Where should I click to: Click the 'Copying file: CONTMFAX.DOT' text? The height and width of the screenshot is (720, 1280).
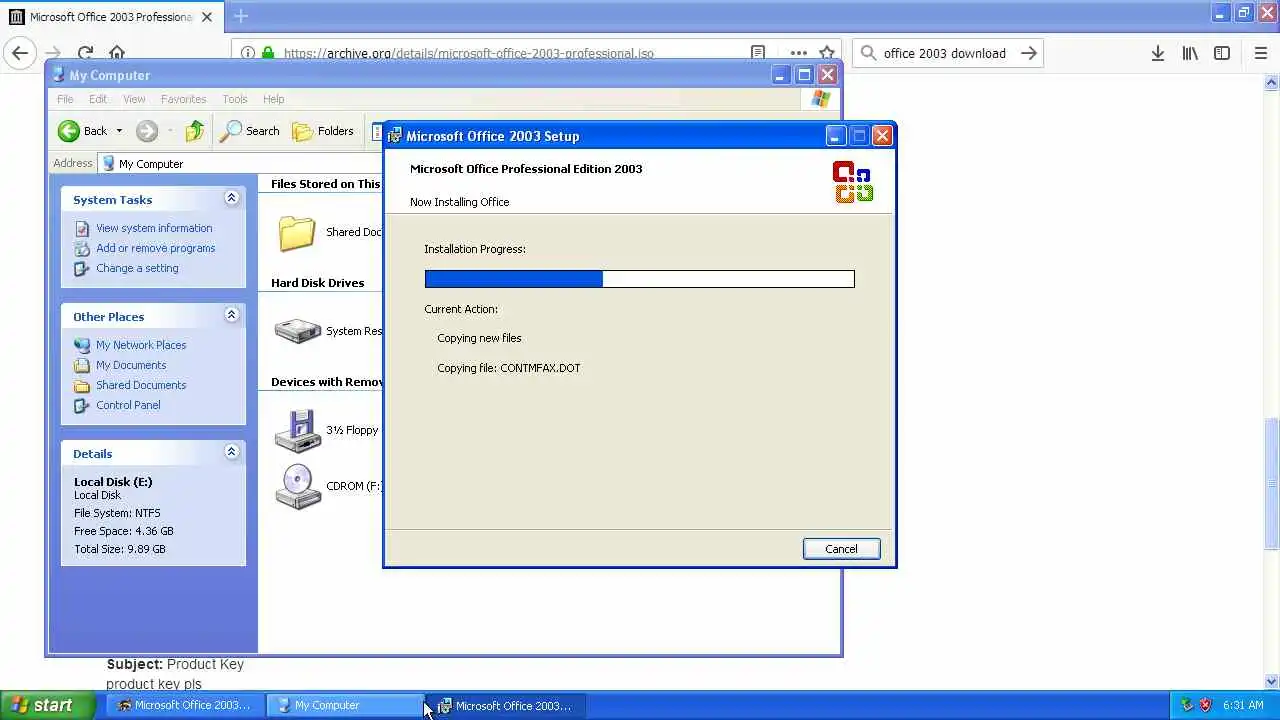[x=508, y=368]
